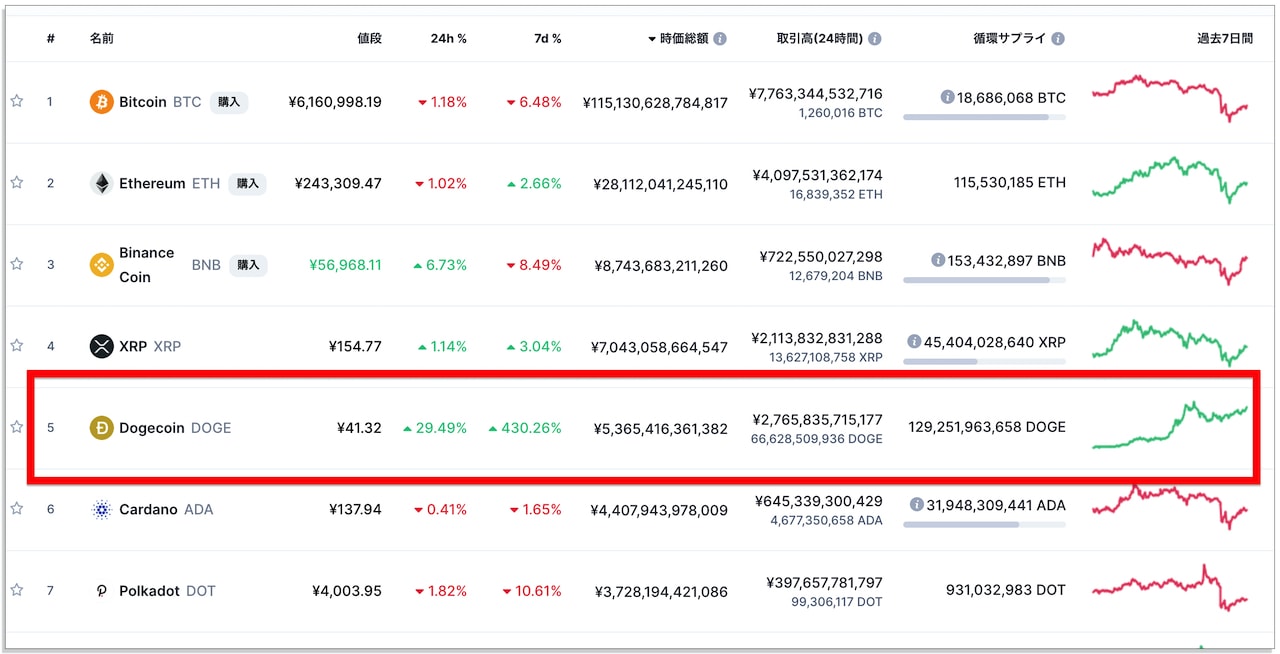Open the XRP 7-day sparkline chart
This screenshot has width=1280, height=654.
point(1171,343)
